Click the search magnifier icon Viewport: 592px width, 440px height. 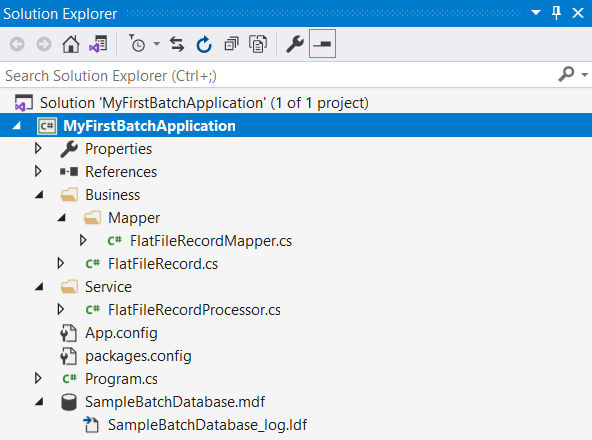click(566, 74)
